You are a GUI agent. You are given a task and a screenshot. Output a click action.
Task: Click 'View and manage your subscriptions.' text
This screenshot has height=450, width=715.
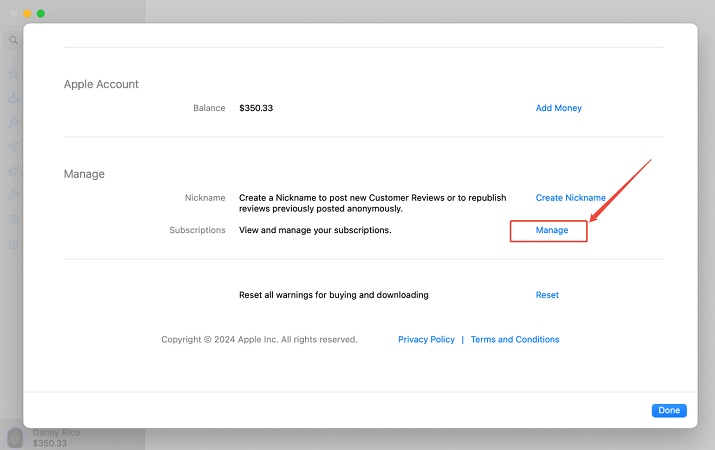click(315, 230)
